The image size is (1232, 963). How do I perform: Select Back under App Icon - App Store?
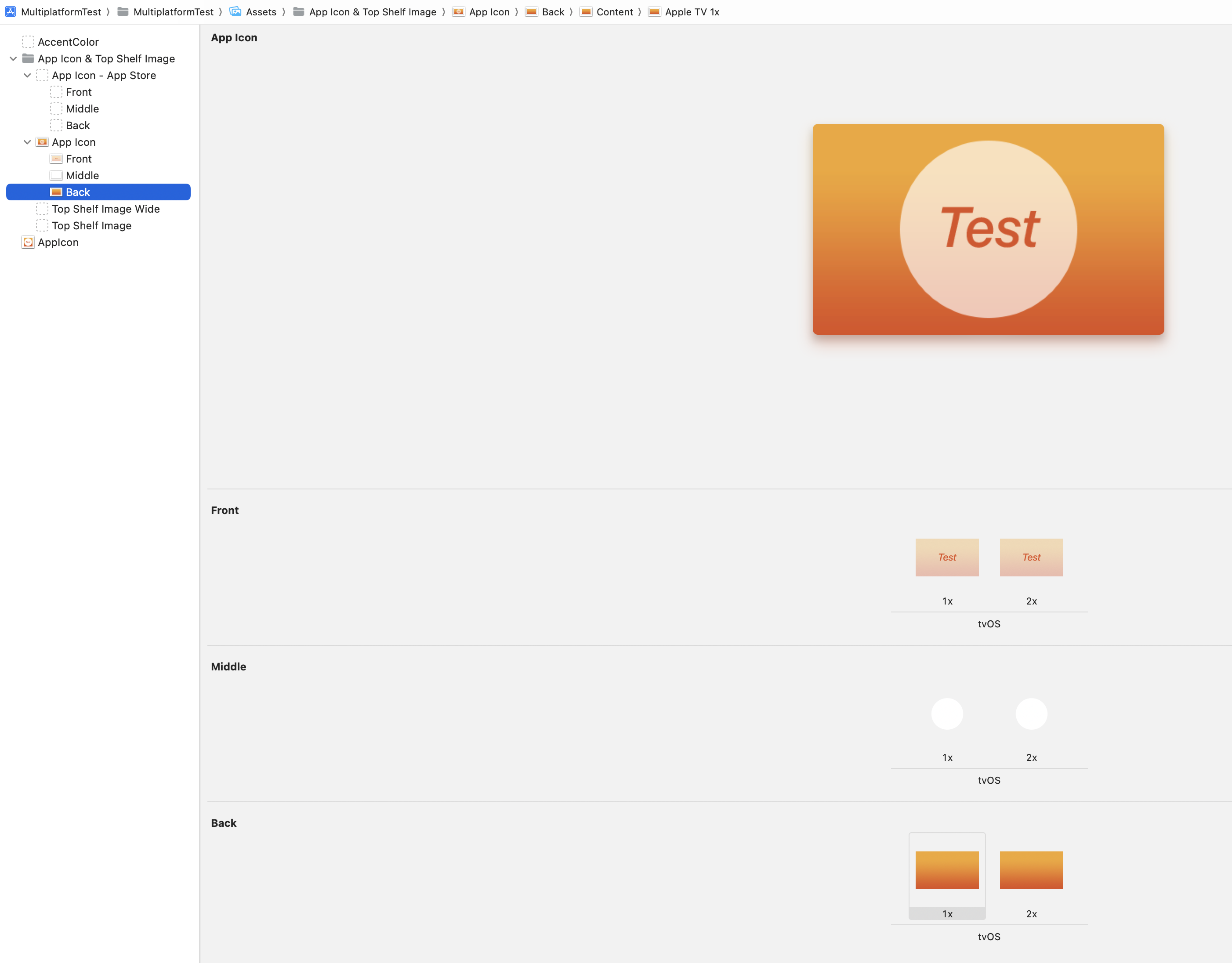(77, 125)
